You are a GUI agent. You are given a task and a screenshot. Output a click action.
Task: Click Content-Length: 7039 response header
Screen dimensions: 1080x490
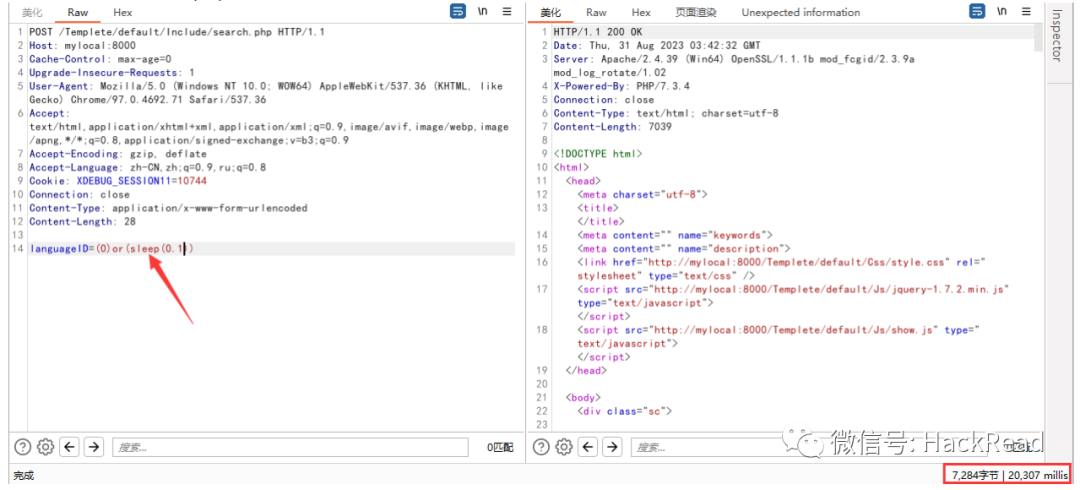click(613, 127)
